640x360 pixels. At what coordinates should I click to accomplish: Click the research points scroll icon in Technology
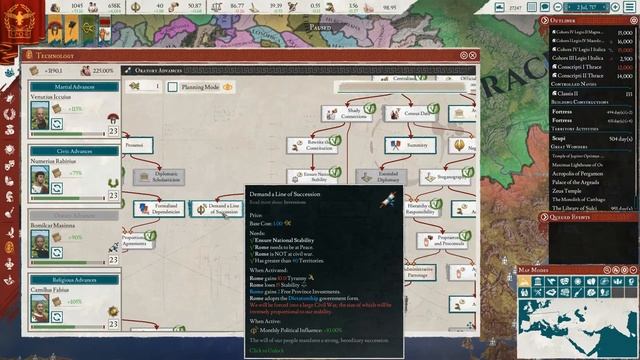click(x=34, y=71)
